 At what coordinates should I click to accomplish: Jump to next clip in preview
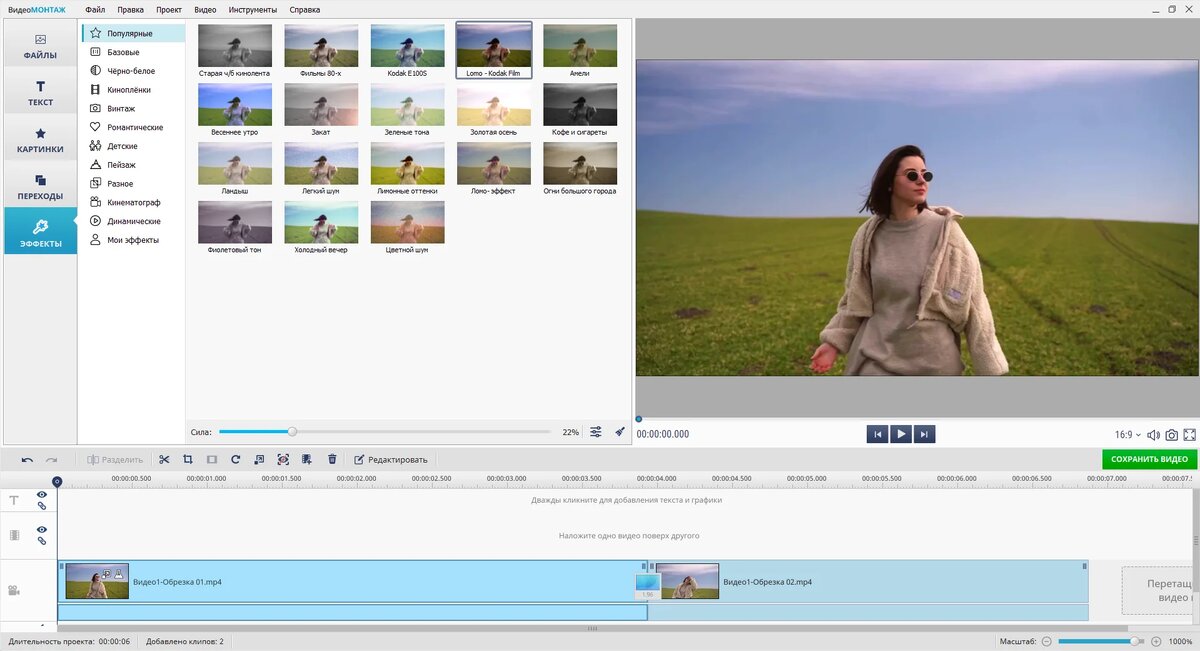[925, 434]
